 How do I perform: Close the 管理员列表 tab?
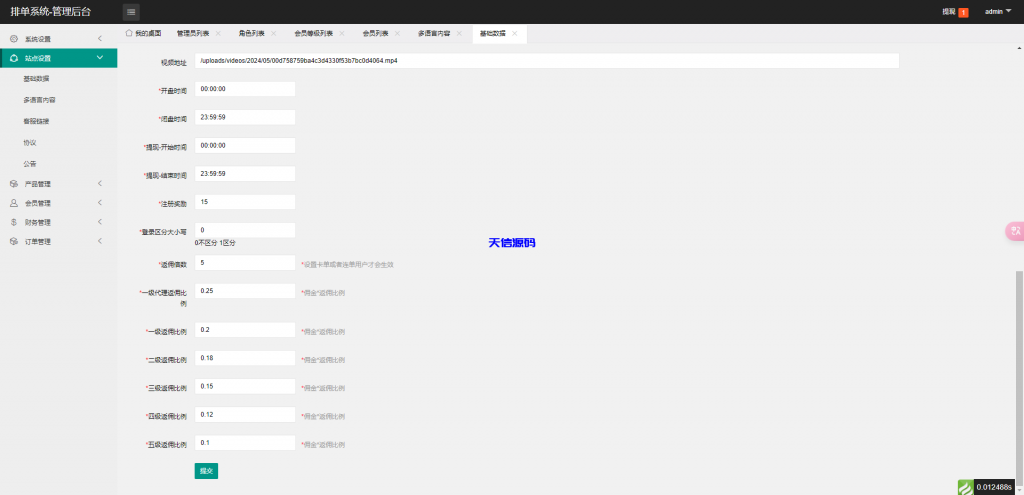point(218,33)
